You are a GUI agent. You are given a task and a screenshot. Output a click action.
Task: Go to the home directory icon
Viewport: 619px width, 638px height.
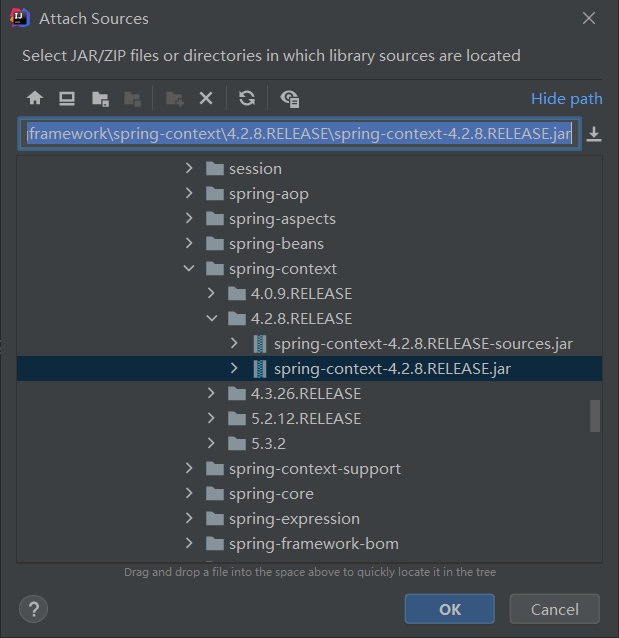coord(35,98)
